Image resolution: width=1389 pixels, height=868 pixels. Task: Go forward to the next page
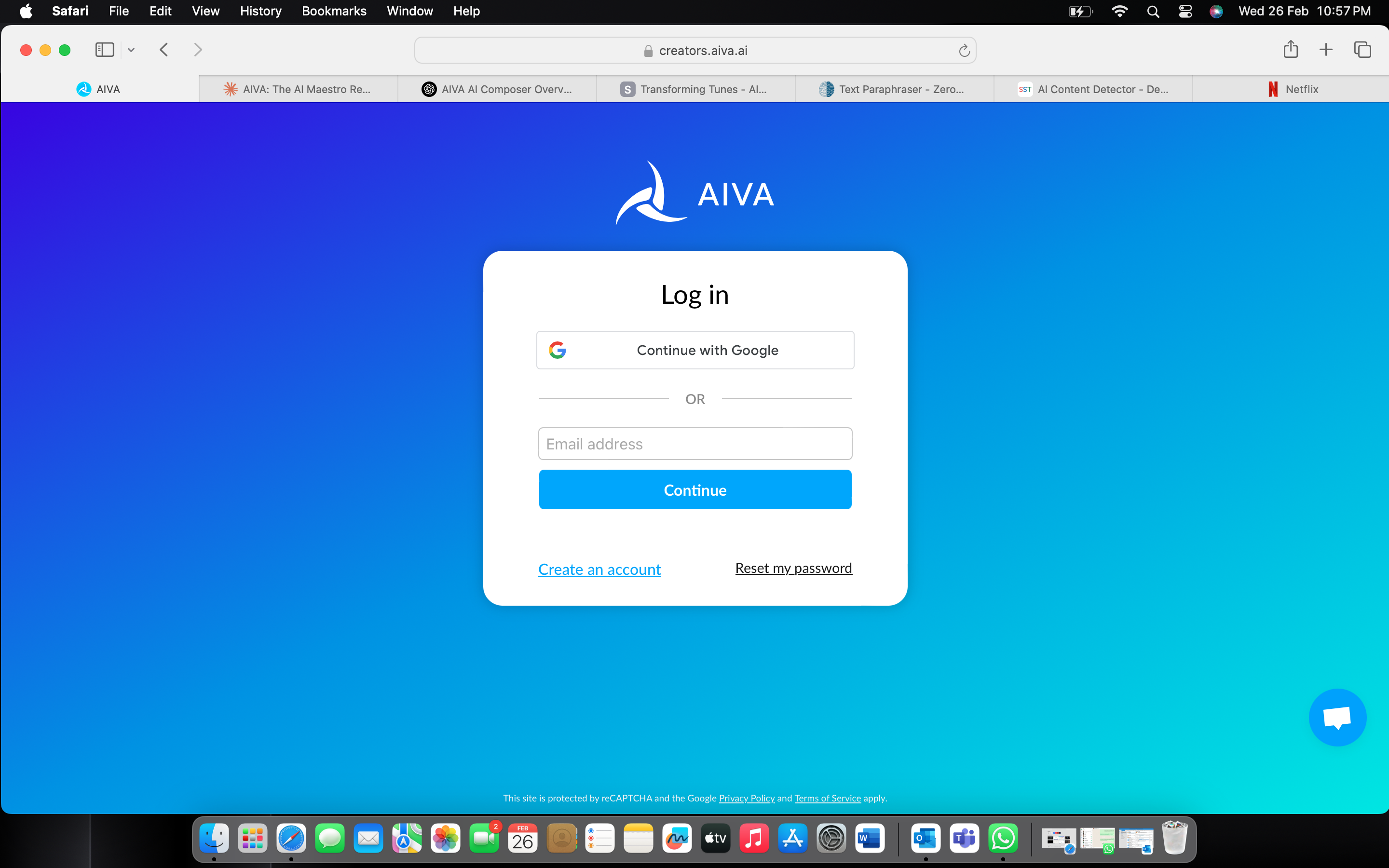click(198, 50)
